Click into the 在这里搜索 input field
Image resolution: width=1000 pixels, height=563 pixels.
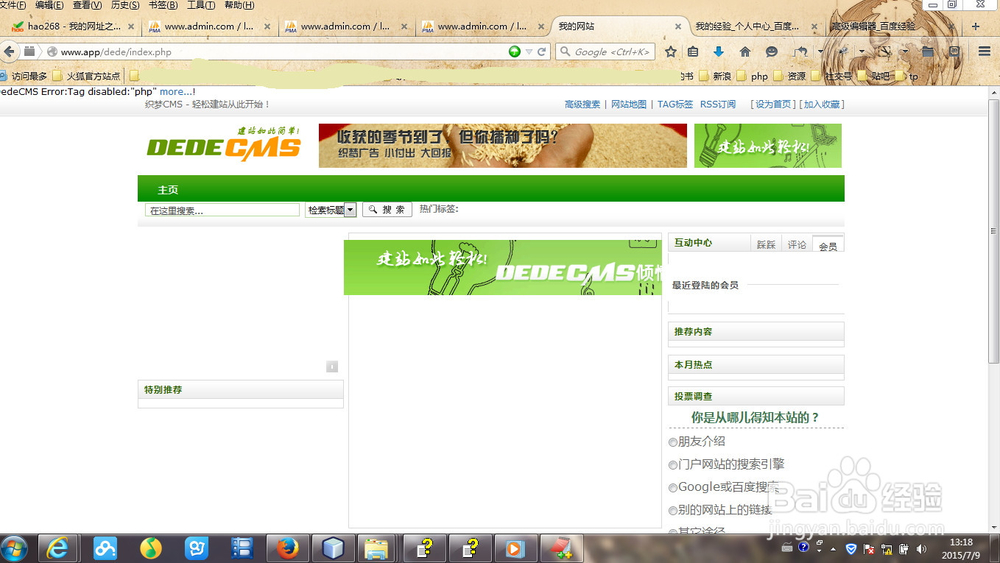pyautogui.click(x=222, y=210)
